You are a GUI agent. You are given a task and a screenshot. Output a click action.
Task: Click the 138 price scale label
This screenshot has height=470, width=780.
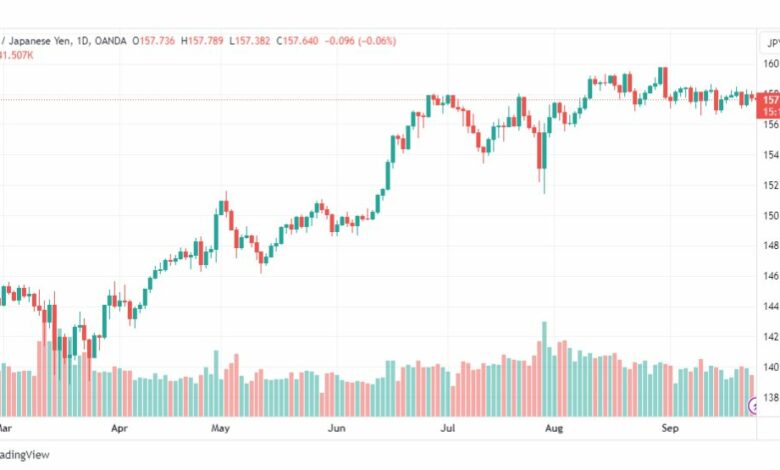[x=771, y=397]
